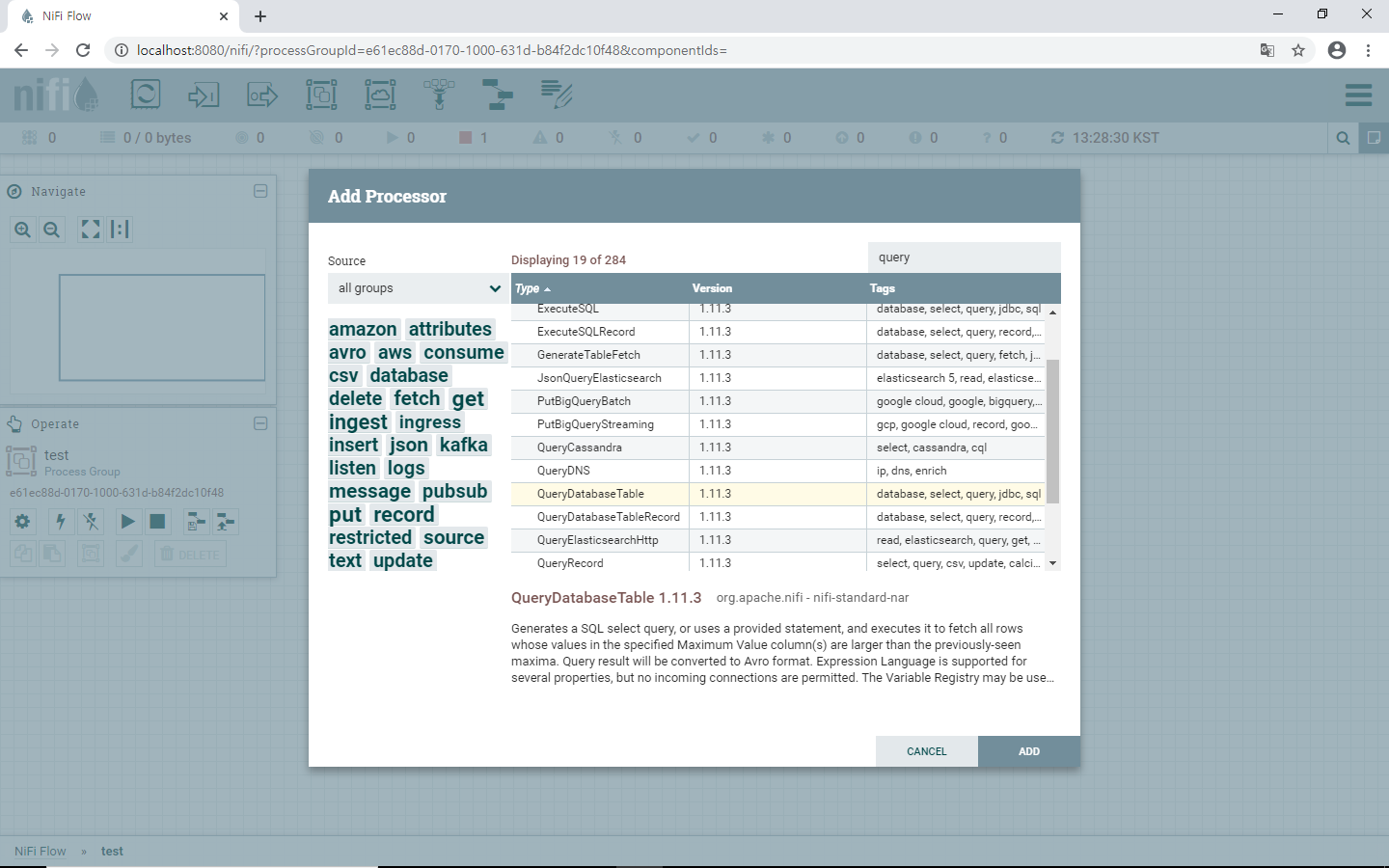Select the Output Port toolbar icon

click(x=262, y=95)
